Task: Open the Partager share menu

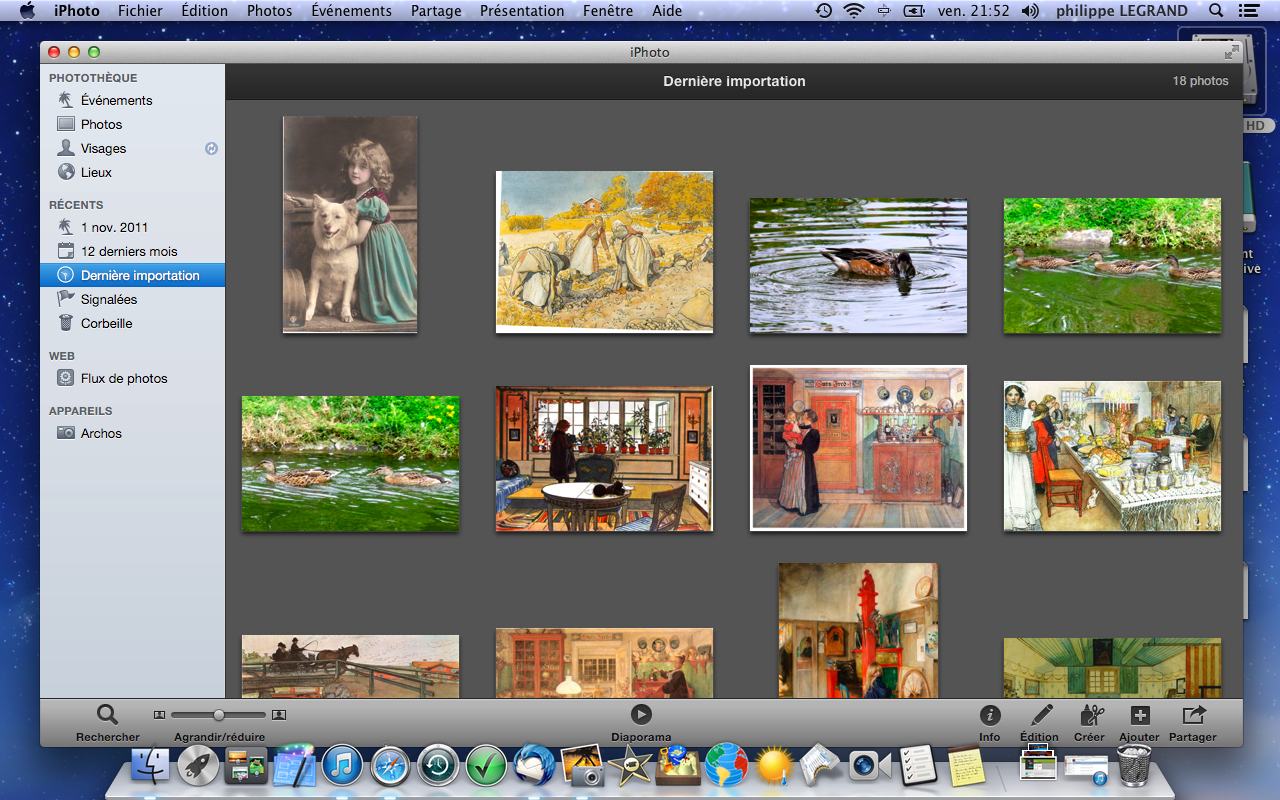Action: [1194, 715]
